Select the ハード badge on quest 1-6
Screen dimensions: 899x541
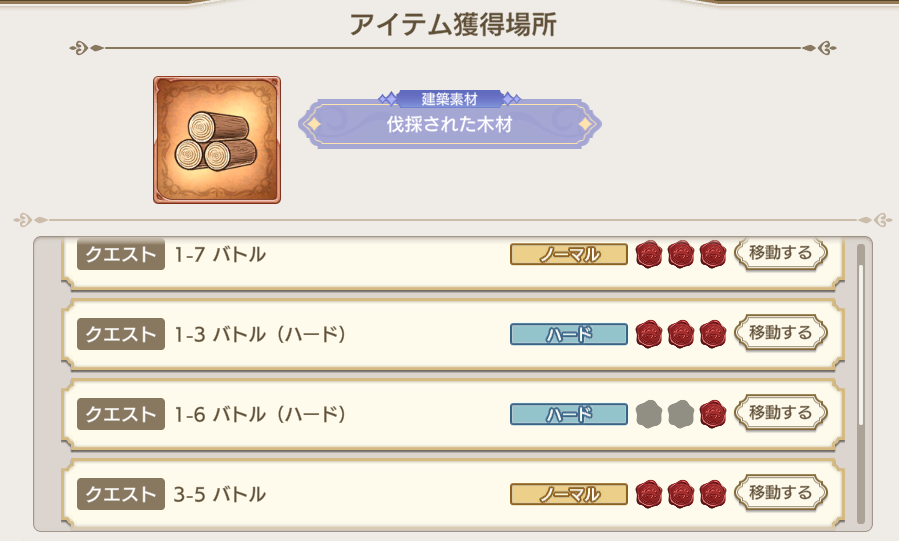[569, 414]
